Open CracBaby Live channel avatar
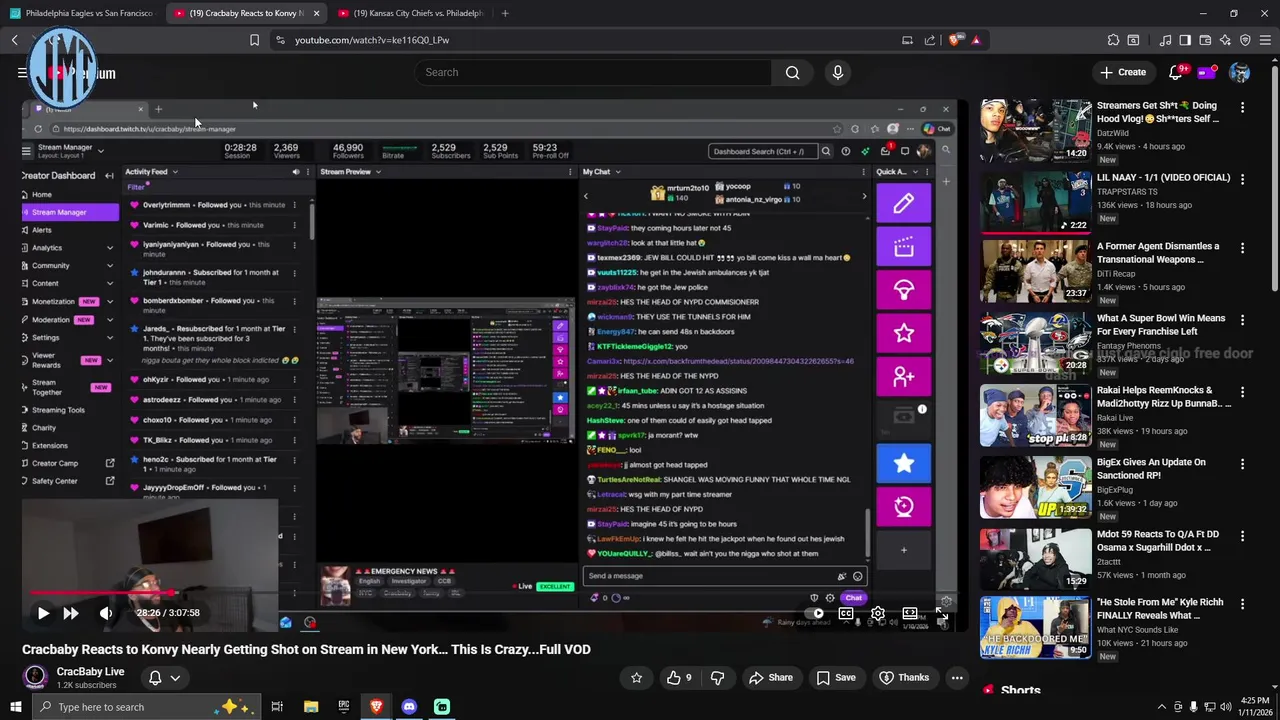 (x=35, y=677)
